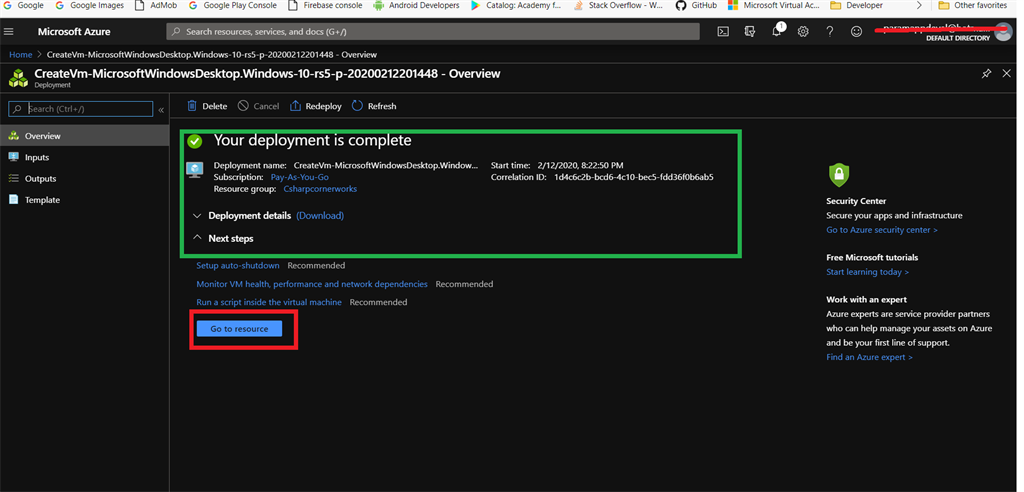Open the Android Developers bookmark
Viewport: 1024px width, 492px height.
416,5
